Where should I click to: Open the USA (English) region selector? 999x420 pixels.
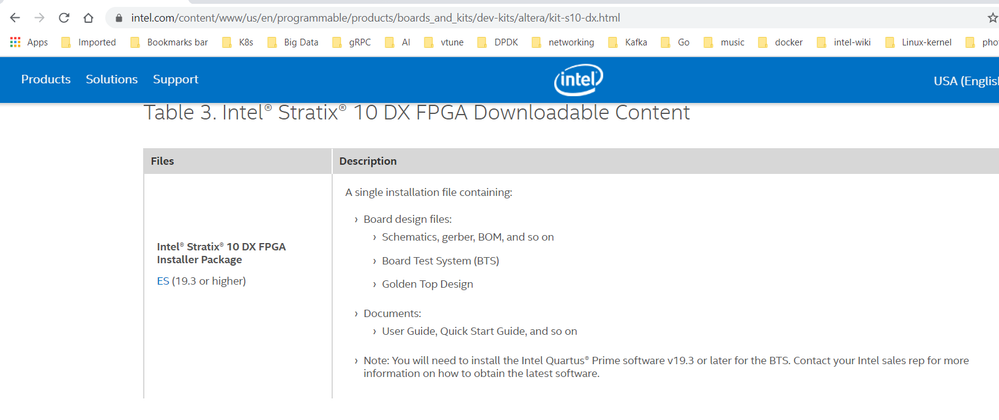[966, 81]
